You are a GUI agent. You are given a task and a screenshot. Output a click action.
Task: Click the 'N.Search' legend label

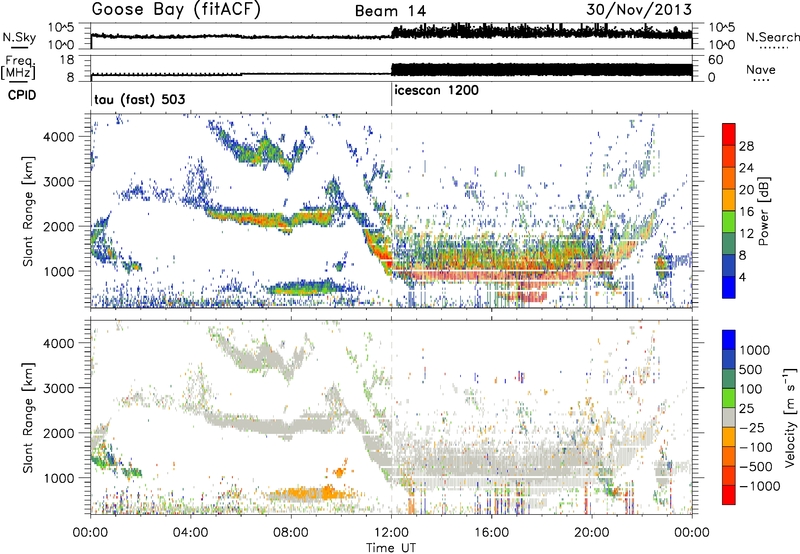pyautogui.click(x=772, y=37)
